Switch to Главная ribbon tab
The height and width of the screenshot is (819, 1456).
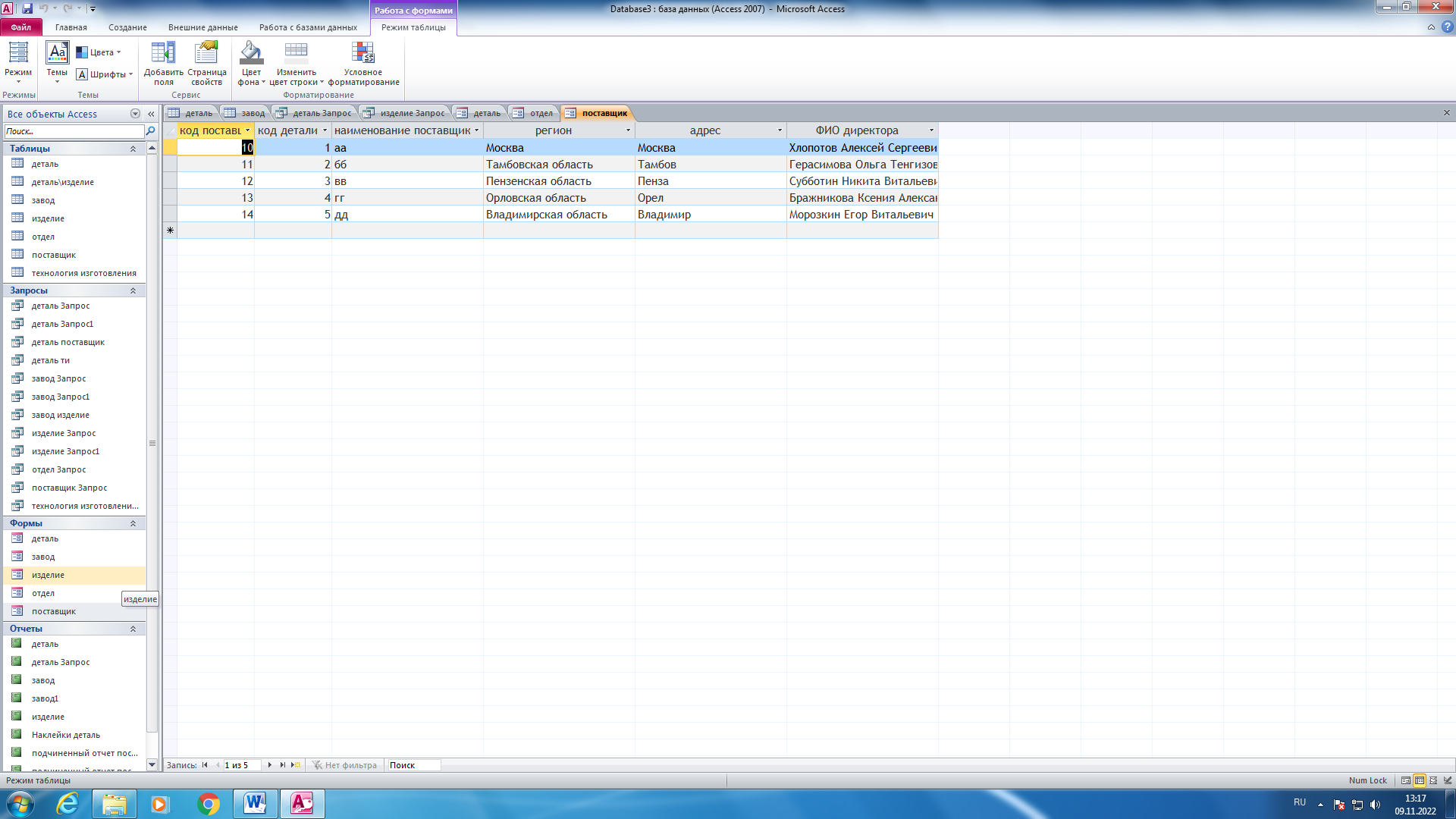pyautogui.click(x=71, y=27)
